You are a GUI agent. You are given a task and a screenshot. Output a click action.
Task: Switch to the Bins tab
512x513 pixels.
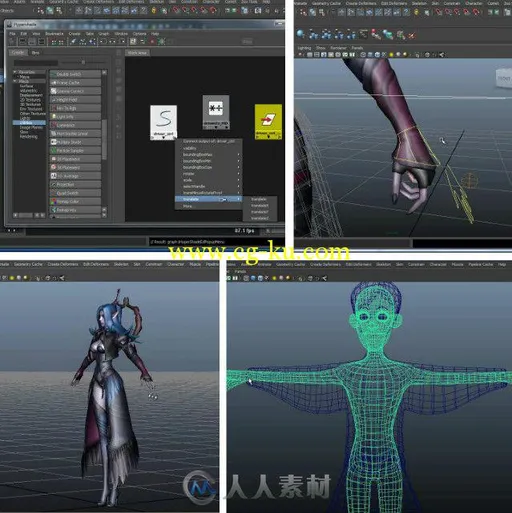(36, 53)
